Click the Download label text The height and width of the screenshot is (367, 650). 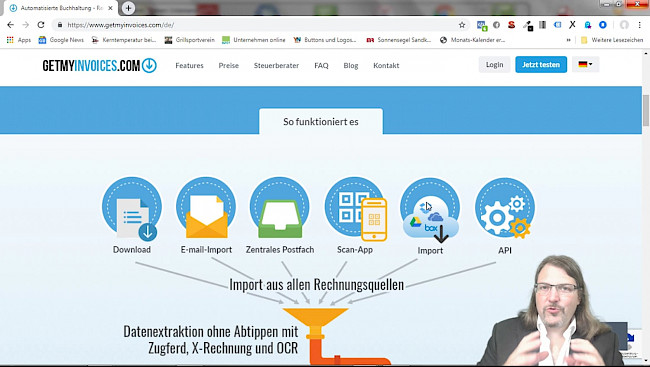coord(132,250)
